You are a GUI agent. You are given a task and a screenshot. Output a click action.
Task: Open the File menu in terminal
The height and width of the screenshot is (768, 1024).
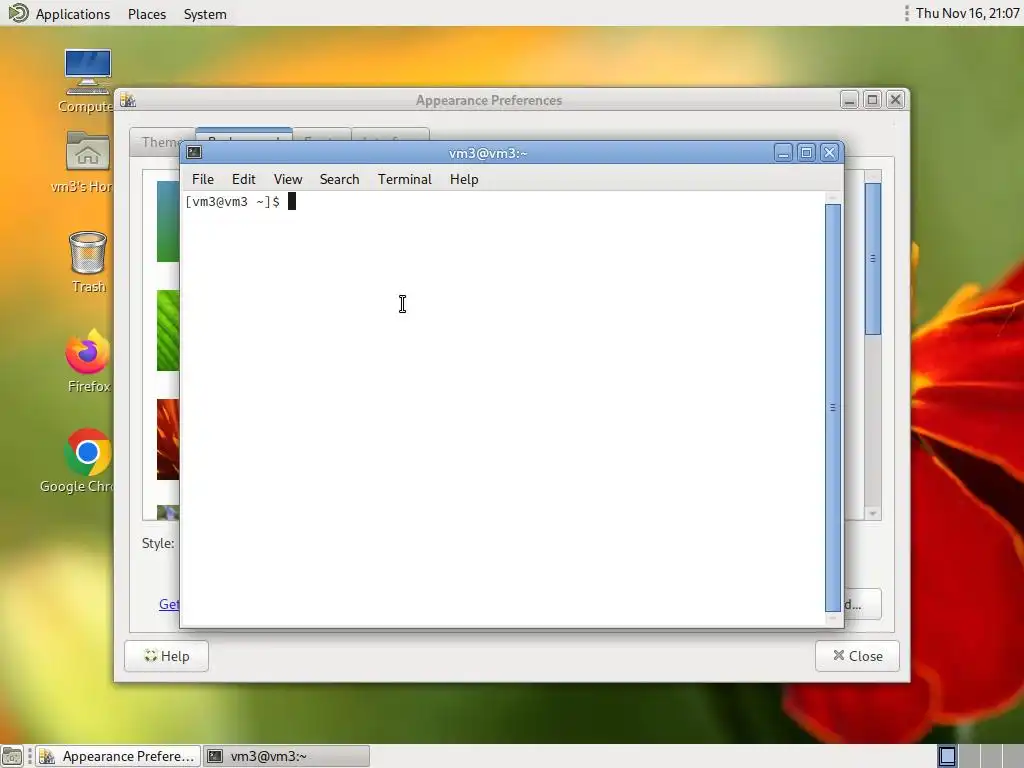click(x=202, y=179)
